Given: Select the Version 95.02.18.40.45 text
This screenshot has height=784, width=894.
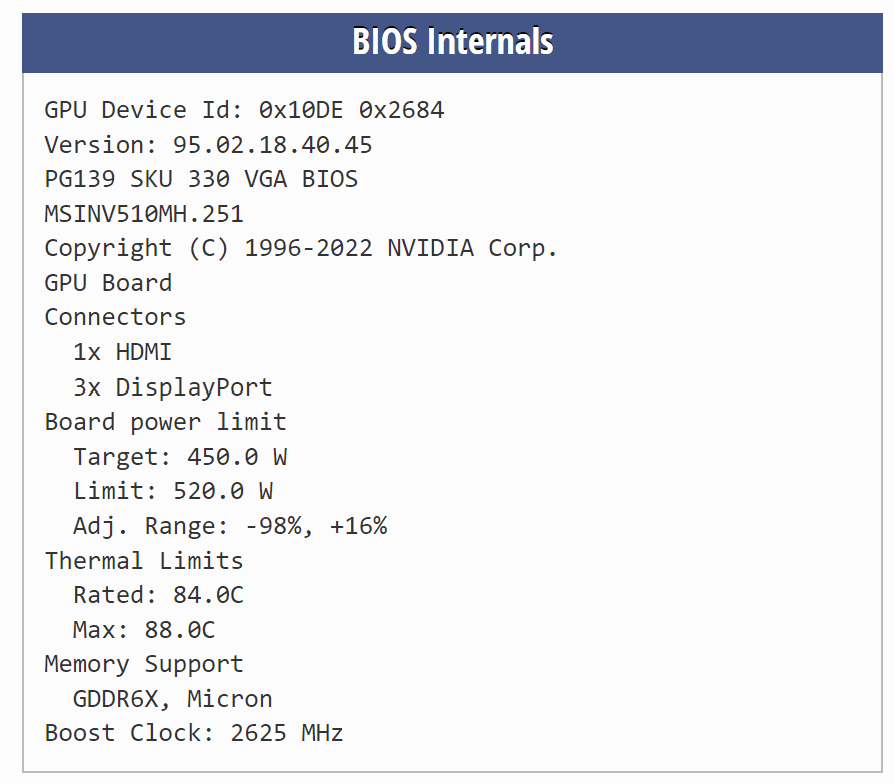Looking at the screenshot, I should click(208, 145).
